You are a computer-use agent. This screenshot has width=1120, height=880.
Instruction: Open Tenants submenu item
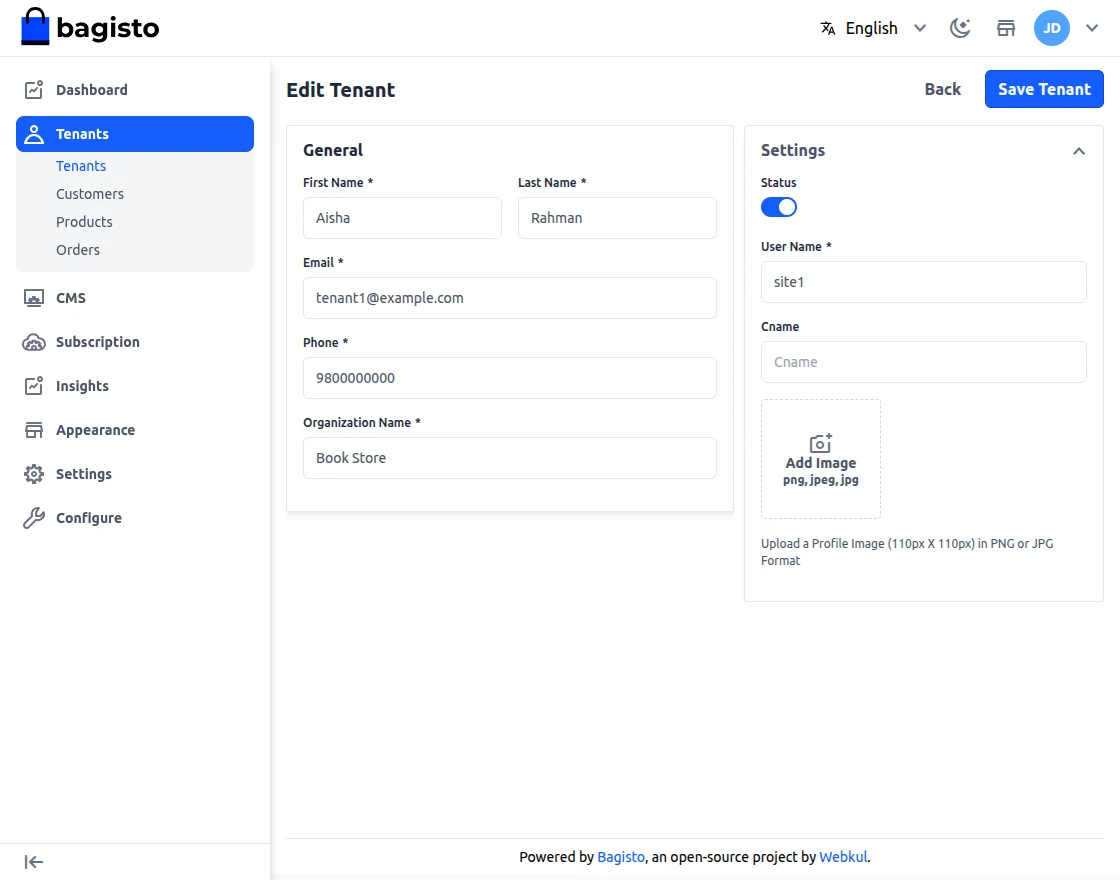coord(81,166)
